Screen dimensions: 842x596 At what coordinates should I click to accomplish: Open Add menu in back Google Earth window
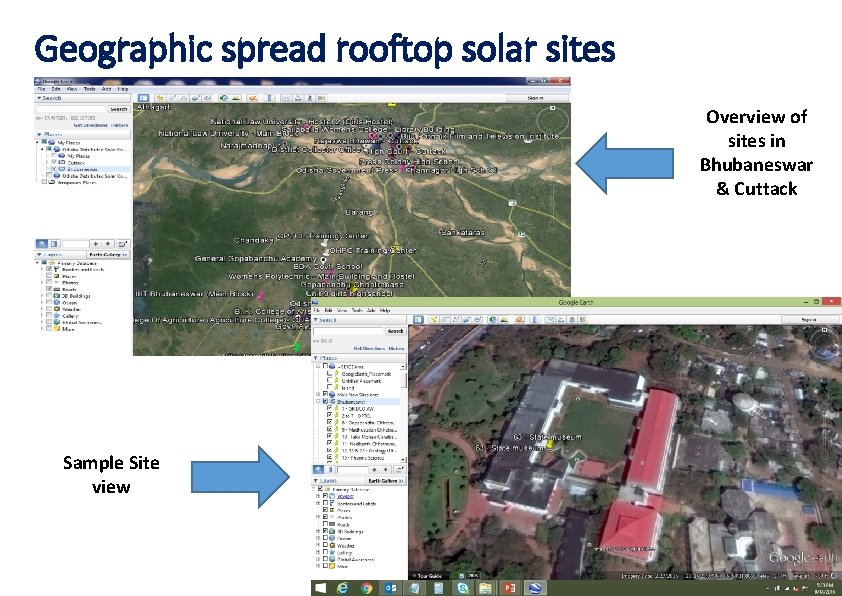106,89
